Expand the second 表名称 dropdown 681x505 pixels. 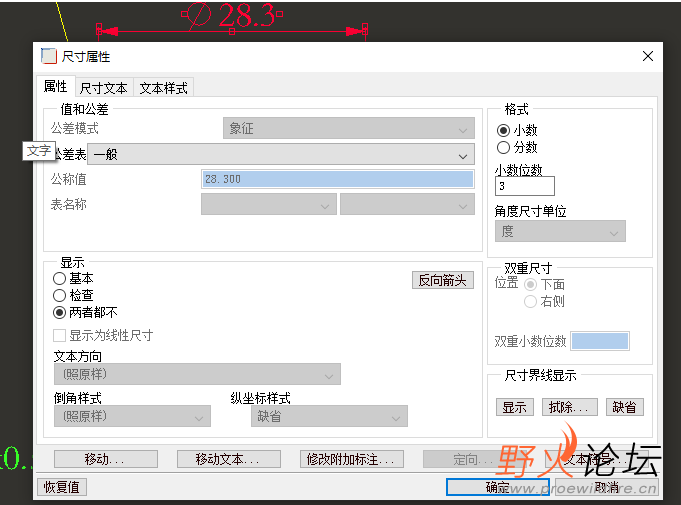click(x=407, y=205)
